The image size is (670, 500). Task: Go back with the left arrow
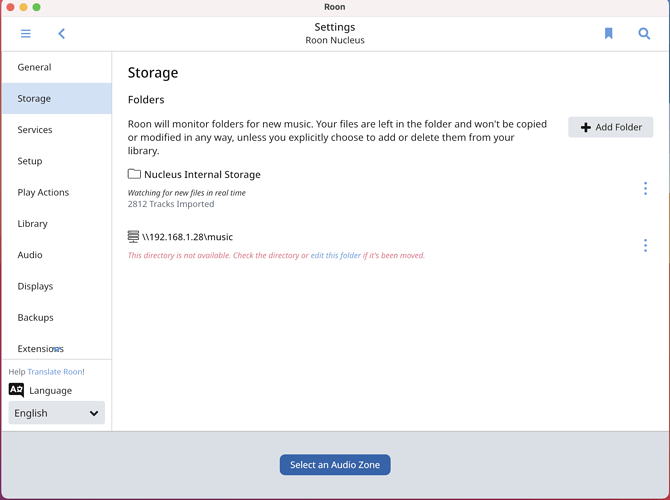coord(62,34)
